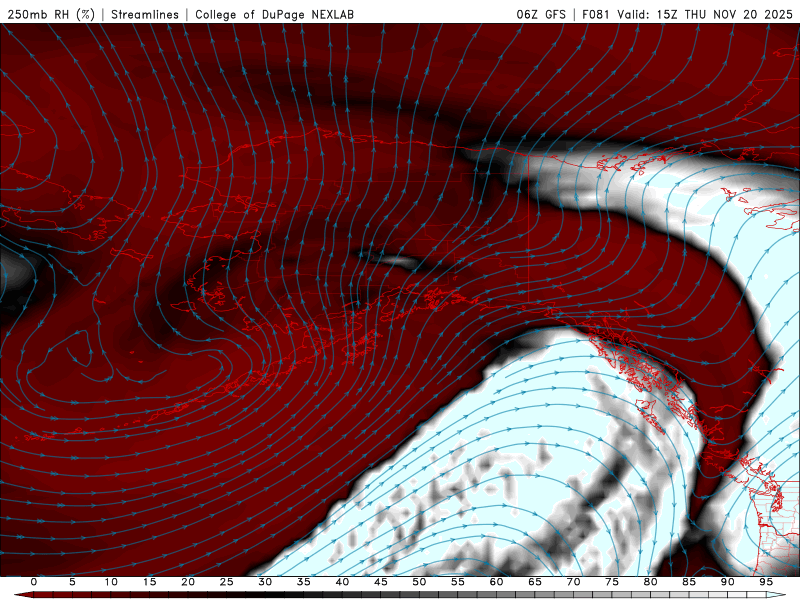The image size is (800, 600).
Task: Click the '25' label on the color scale
Action: (227, 582)
